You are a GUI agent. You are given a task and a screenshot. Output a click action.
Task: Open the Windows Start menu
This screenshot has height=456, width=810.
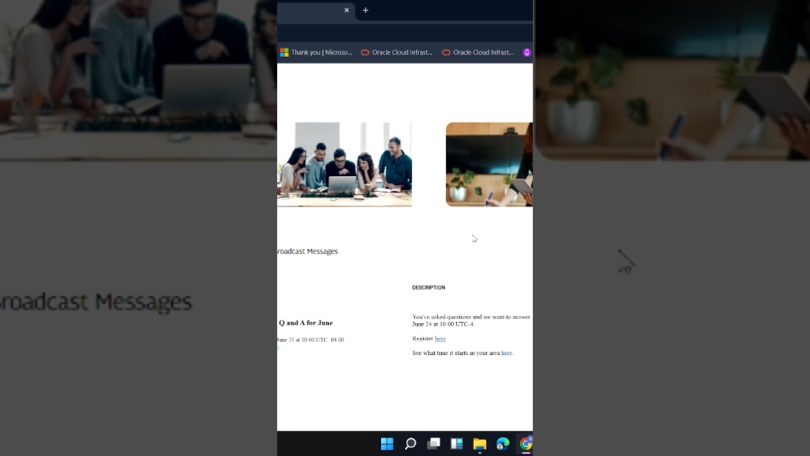tap(387, 444)
